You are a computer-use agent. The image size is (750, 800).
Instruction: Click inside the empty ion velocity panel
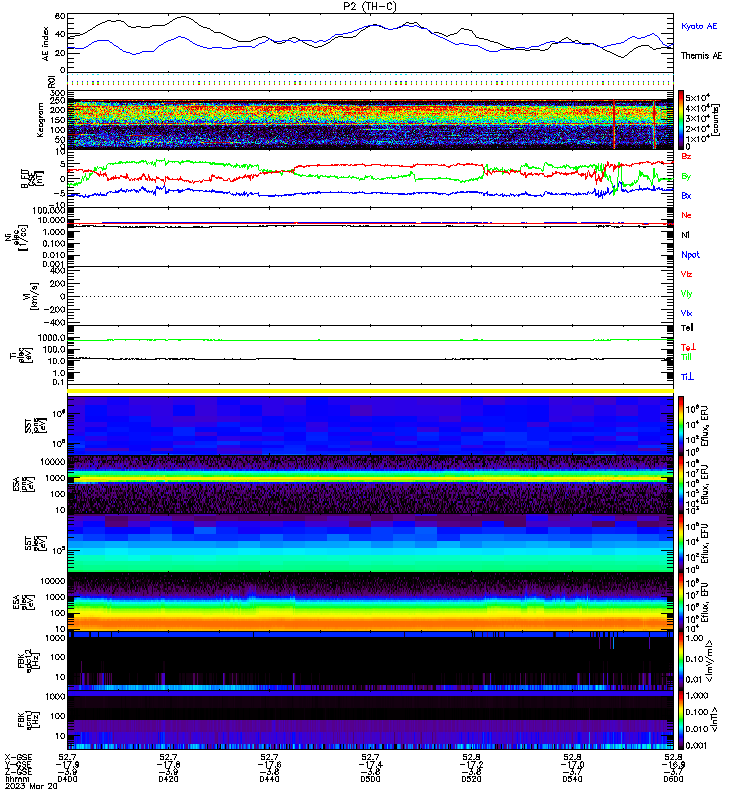370,296
